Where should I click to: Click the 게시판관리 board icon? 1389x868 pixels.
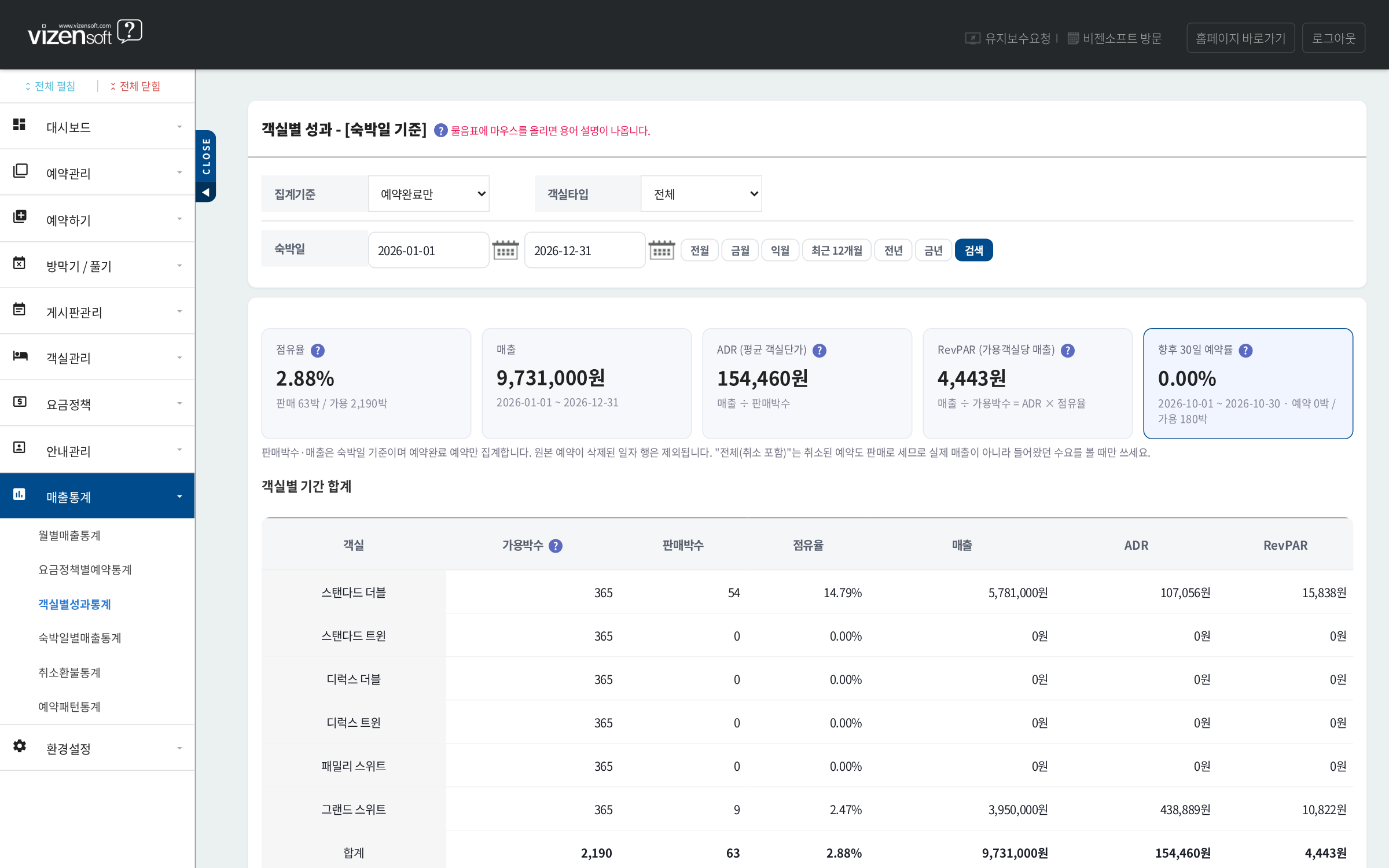[19, 309]
